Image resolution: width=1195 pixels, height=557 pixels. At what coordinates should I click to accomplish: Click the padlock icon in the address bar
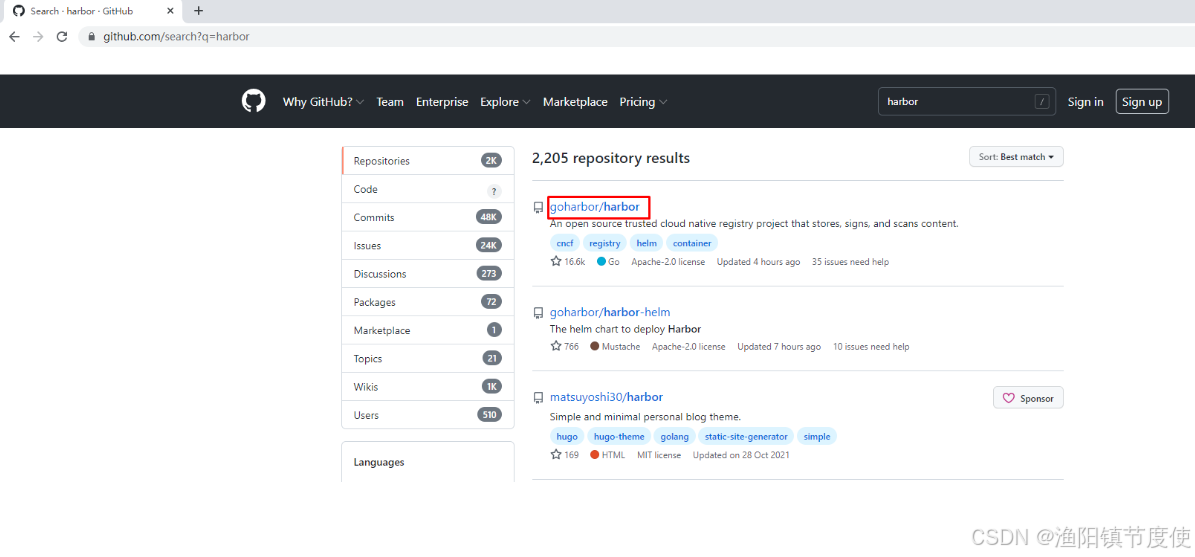(x=92, y=37)
